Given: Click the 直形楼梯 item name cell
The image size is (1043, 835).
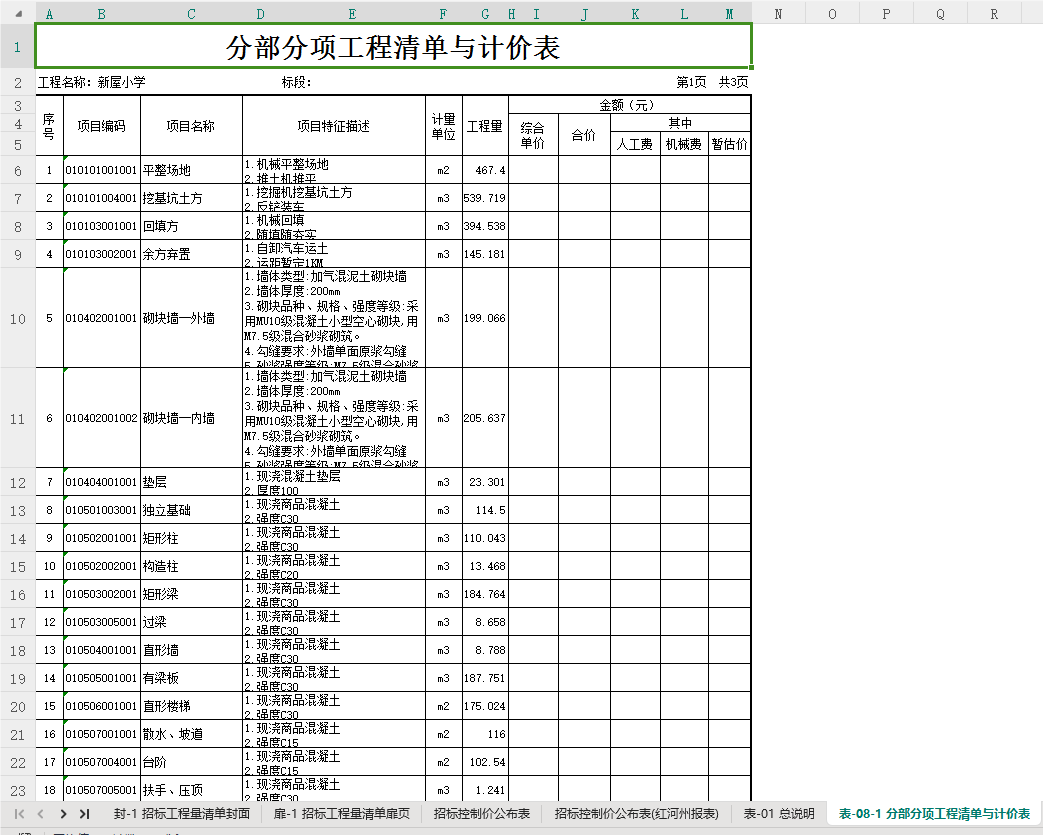Looking at the screenshot, I should pos(192,706).
